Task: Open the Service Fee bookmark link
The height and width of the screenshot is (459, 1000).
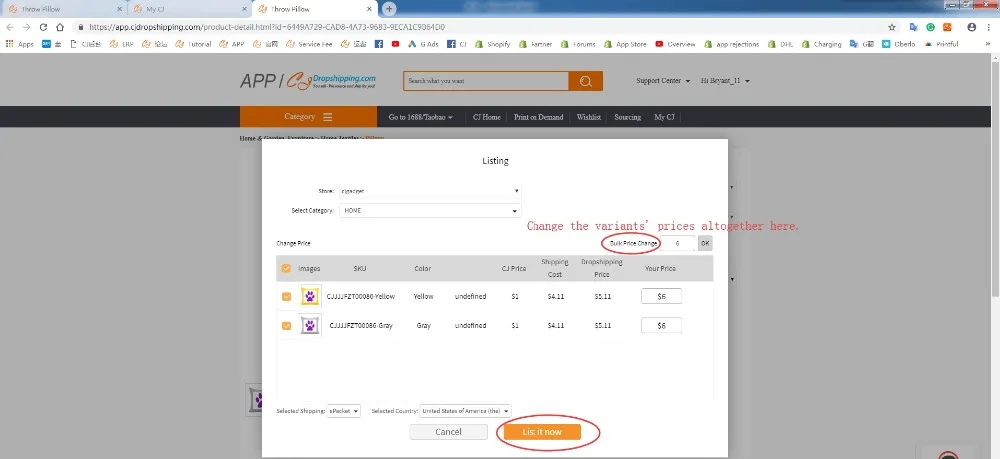Action: point(309,44)
